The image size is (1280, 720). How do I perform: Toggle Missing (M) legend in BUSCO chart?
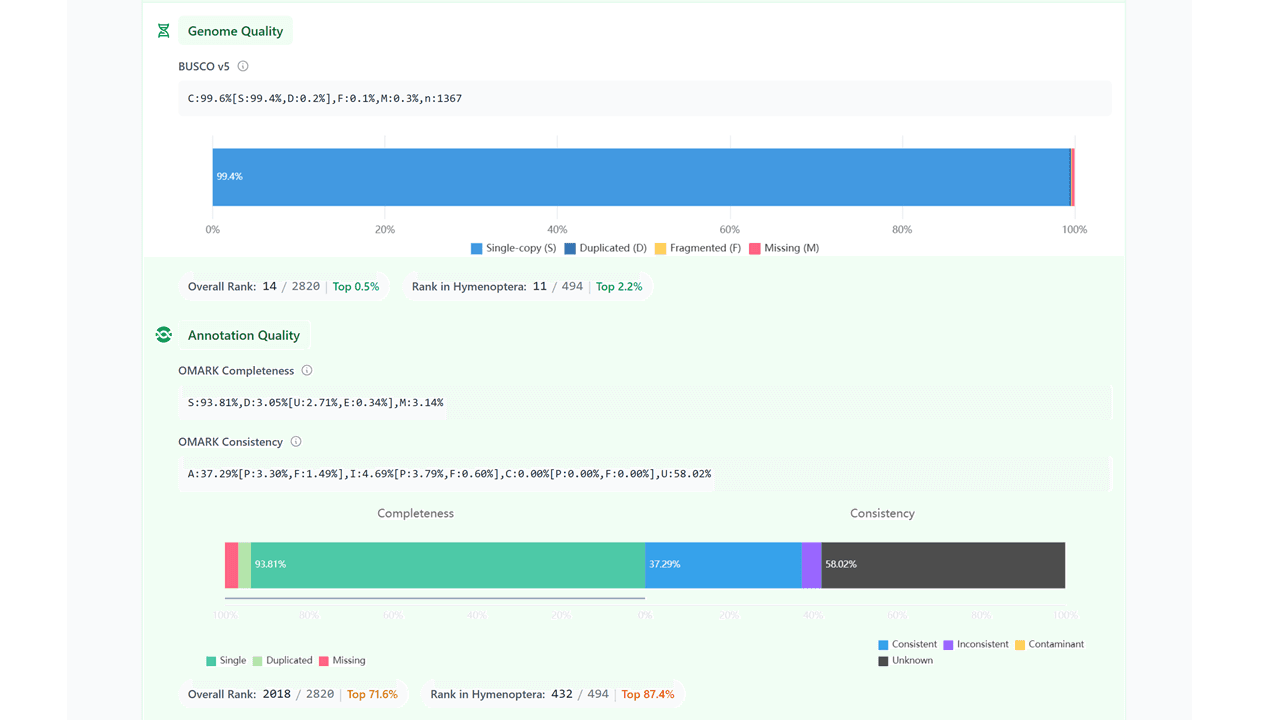coord(783,248)
